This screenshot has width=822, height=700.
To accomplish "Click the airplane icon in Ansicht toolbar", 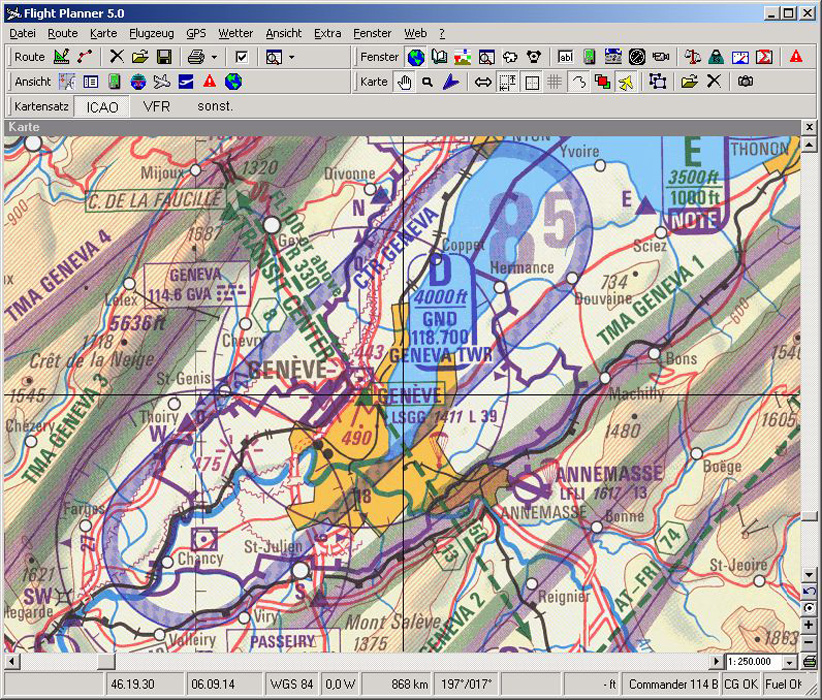I will click(162, 81).
